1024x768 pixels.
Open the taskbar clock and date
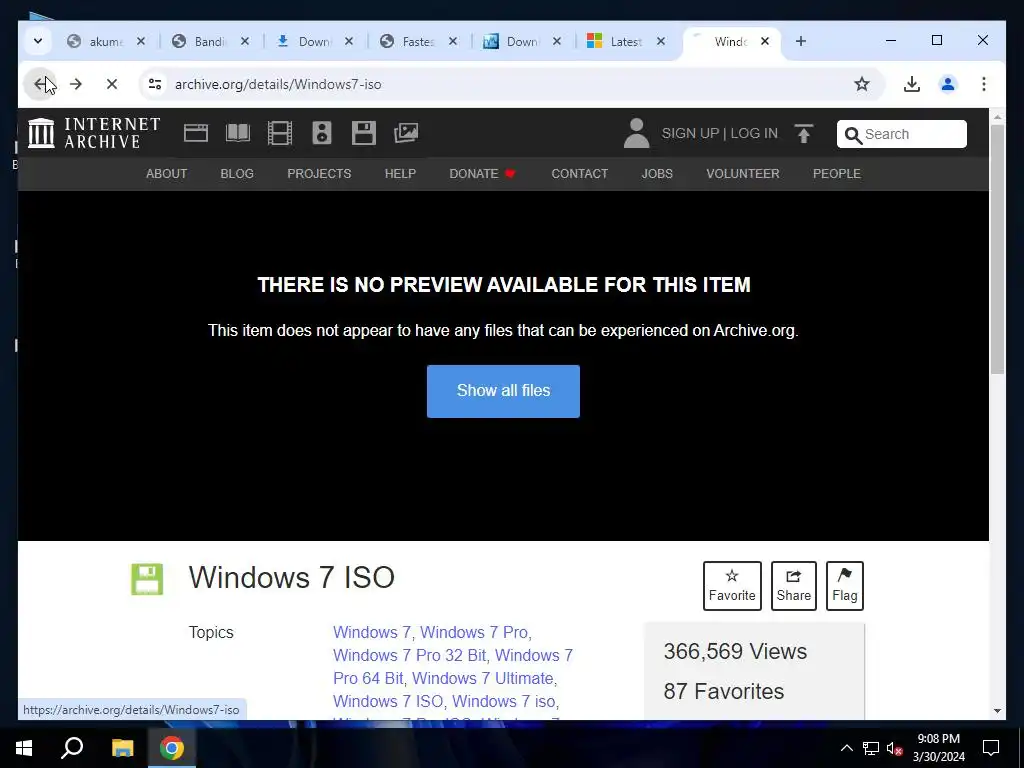[x=938, y=748]
